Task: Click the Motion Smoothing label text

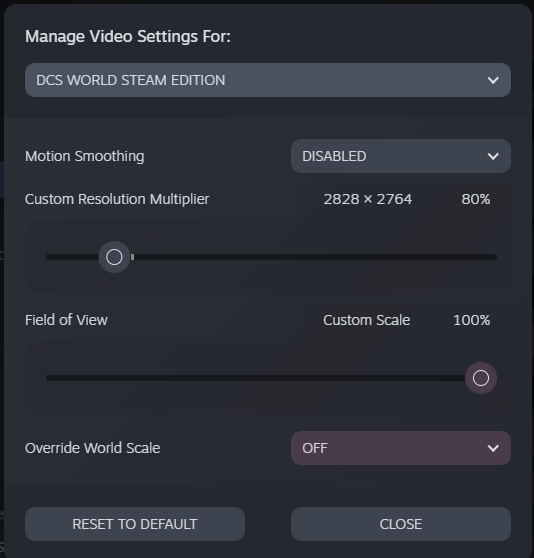Action: pos(85,156)
